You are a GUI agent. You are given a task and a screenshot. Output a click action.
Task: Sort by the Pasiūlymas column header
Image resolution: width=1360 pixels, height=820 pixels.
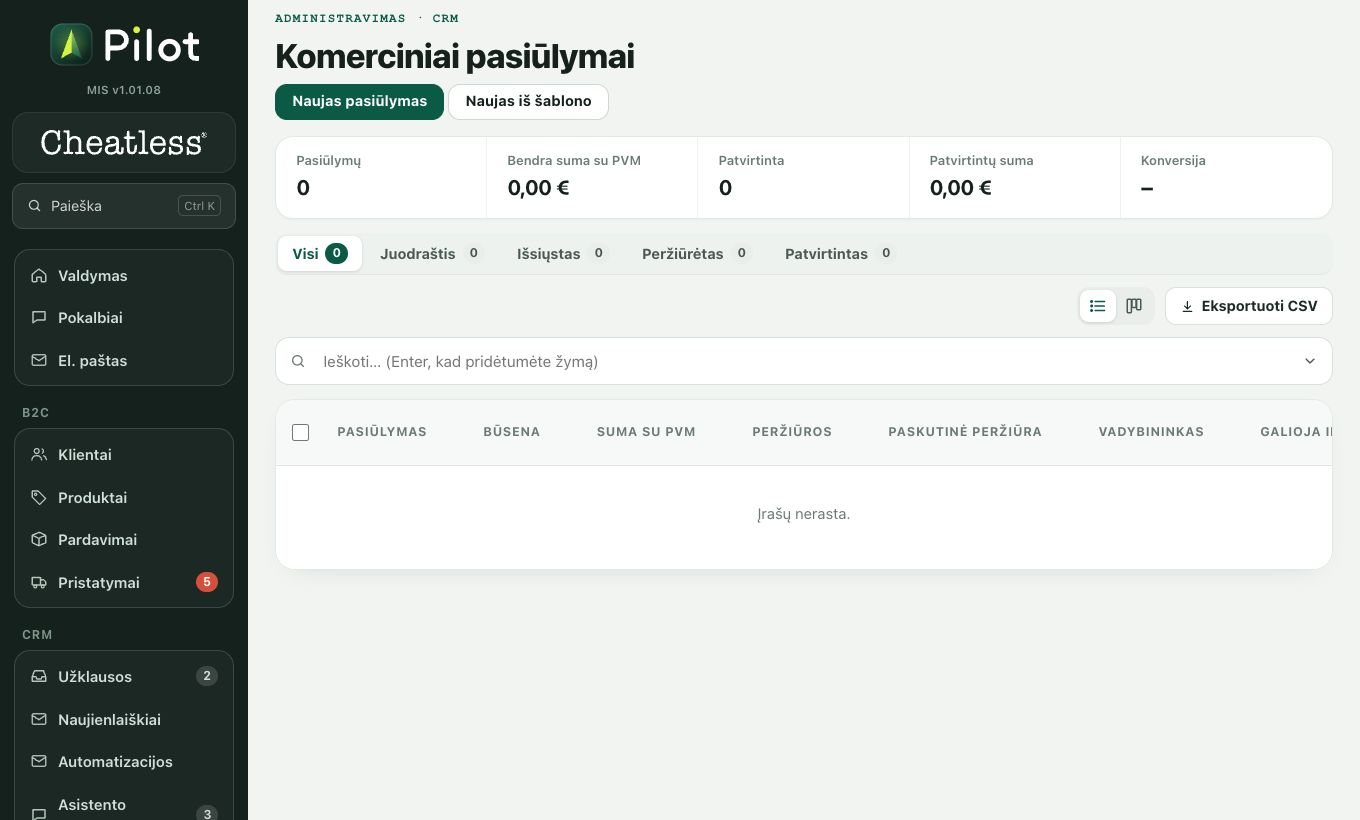point(382,432)
